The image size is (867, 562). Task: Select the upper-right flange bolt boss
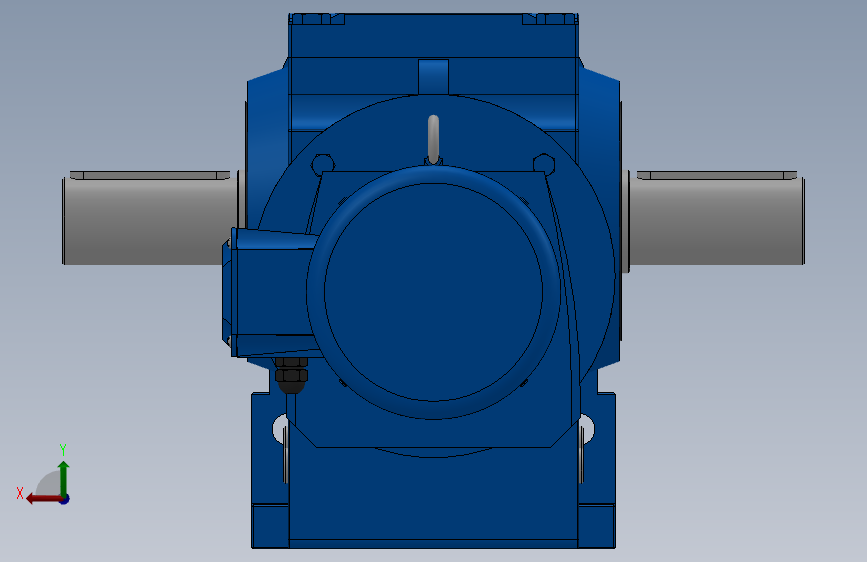pyautogui.click(x=544, y=164)
